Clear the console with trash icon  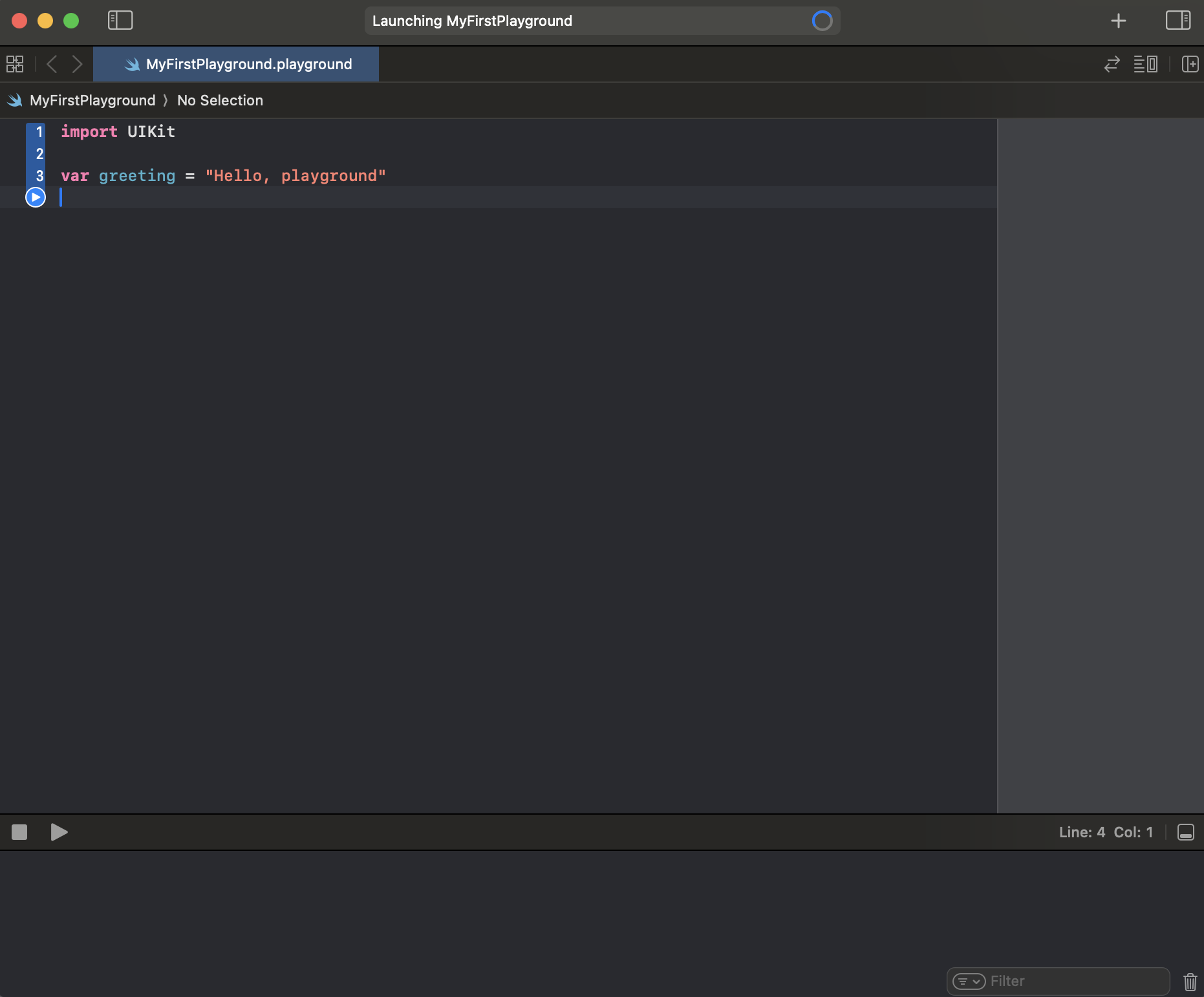(x=1190, y=981)
